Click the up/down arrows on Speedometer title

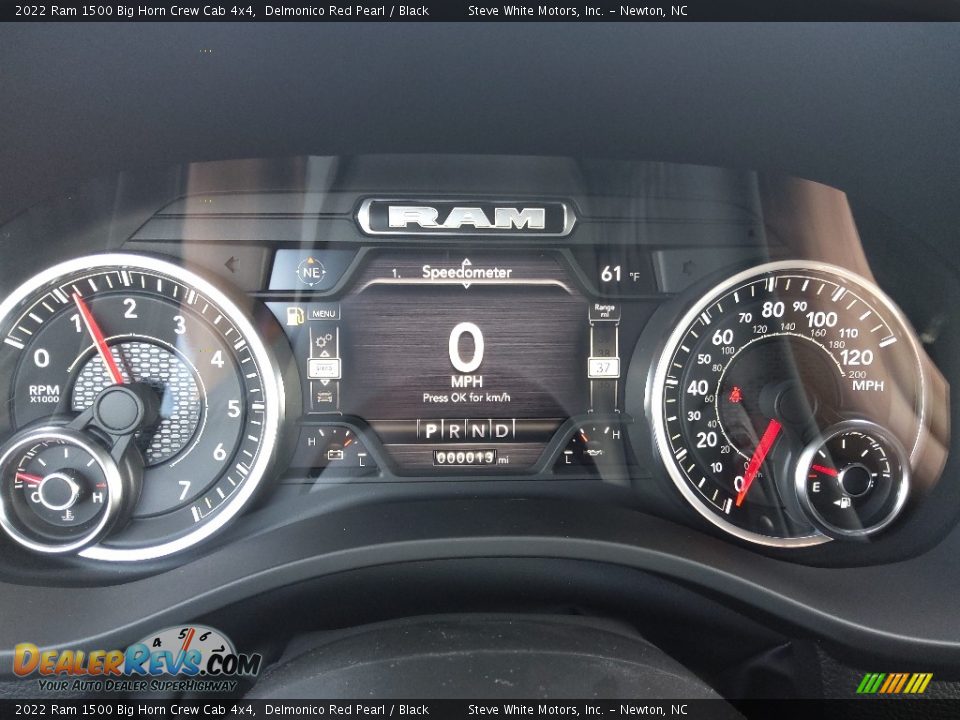click(x=466, y=272)
